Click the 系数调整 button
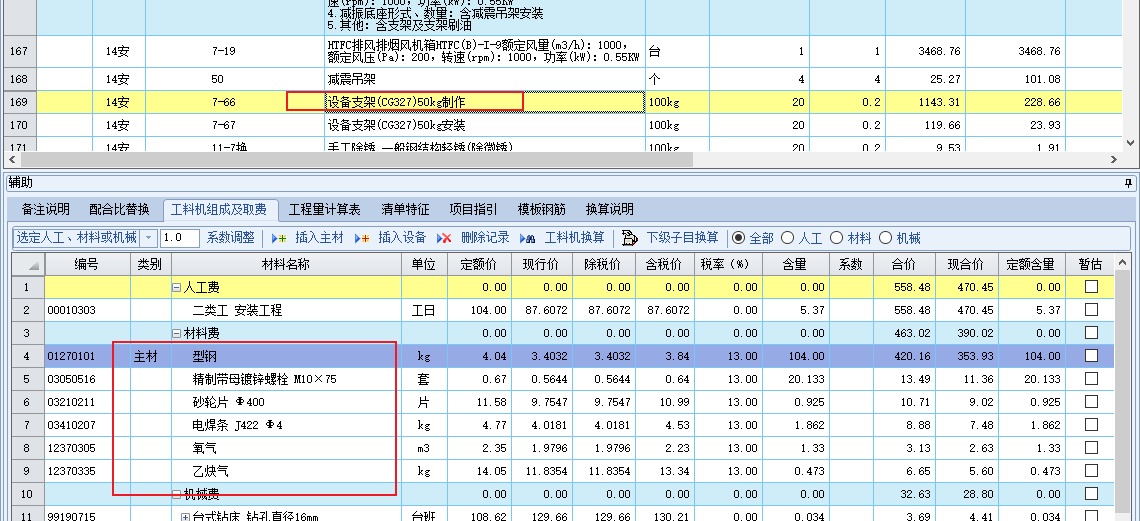The width and height of the screenshot is (1140, 521). [230, 238]
